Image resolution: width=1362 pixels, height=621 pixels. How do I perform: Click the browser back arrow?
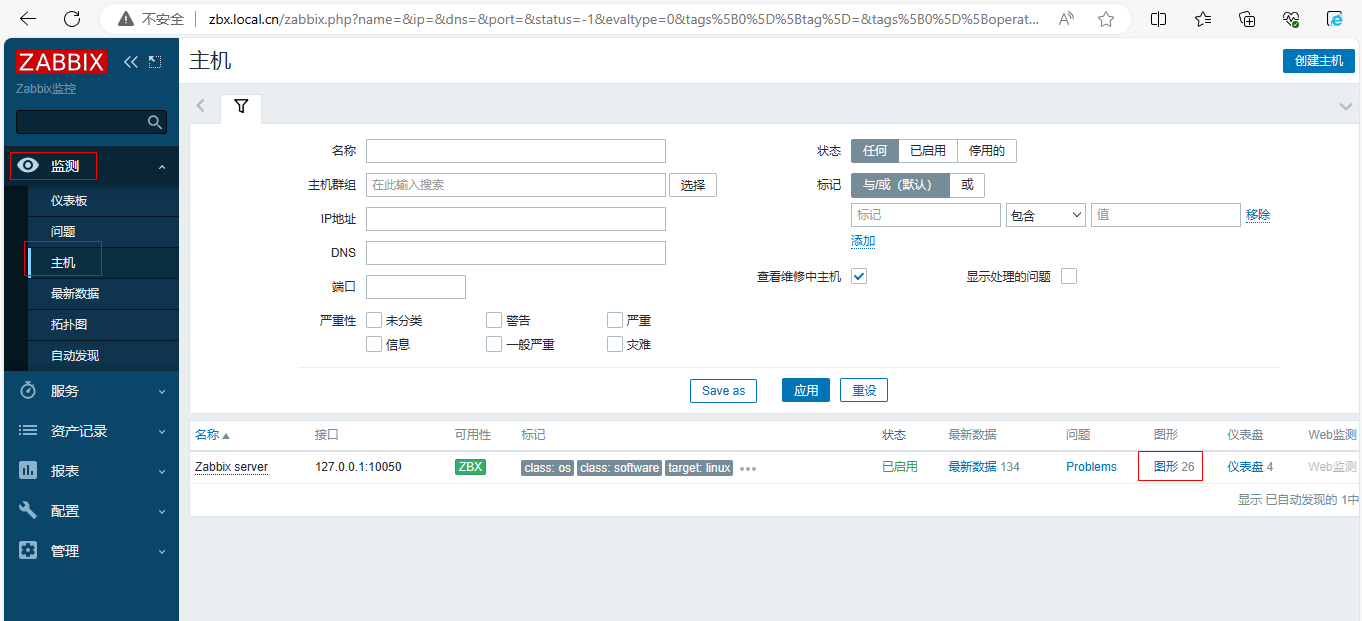coord(28,19)
